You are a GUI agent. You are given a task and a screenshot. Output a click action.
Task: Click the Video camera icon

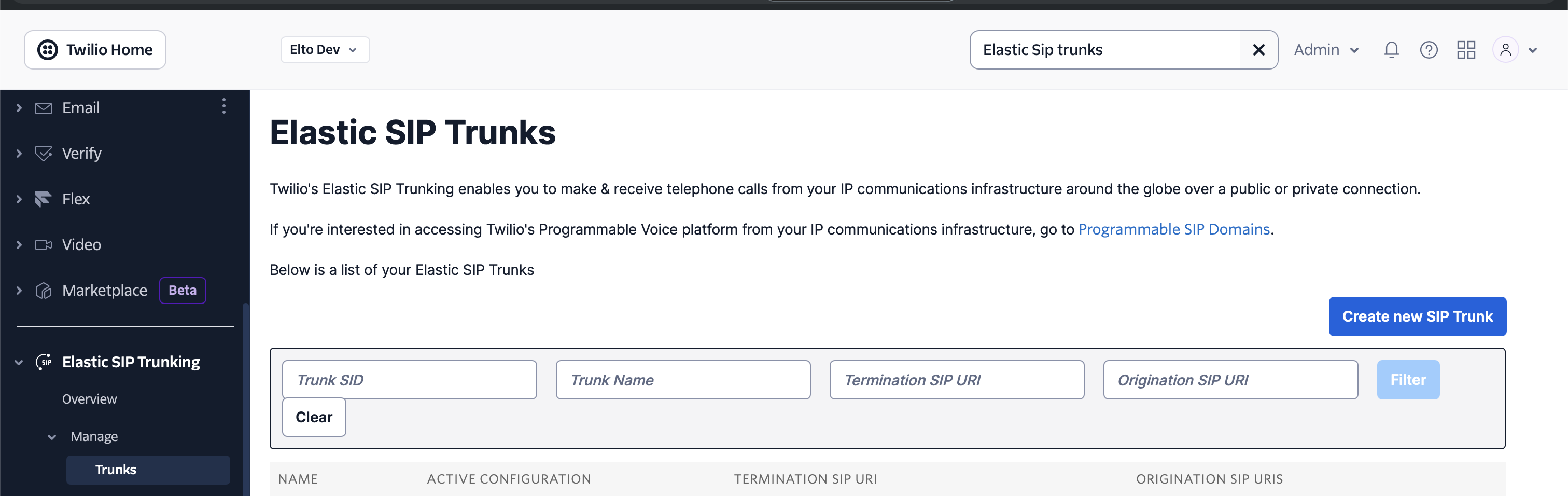43,245
